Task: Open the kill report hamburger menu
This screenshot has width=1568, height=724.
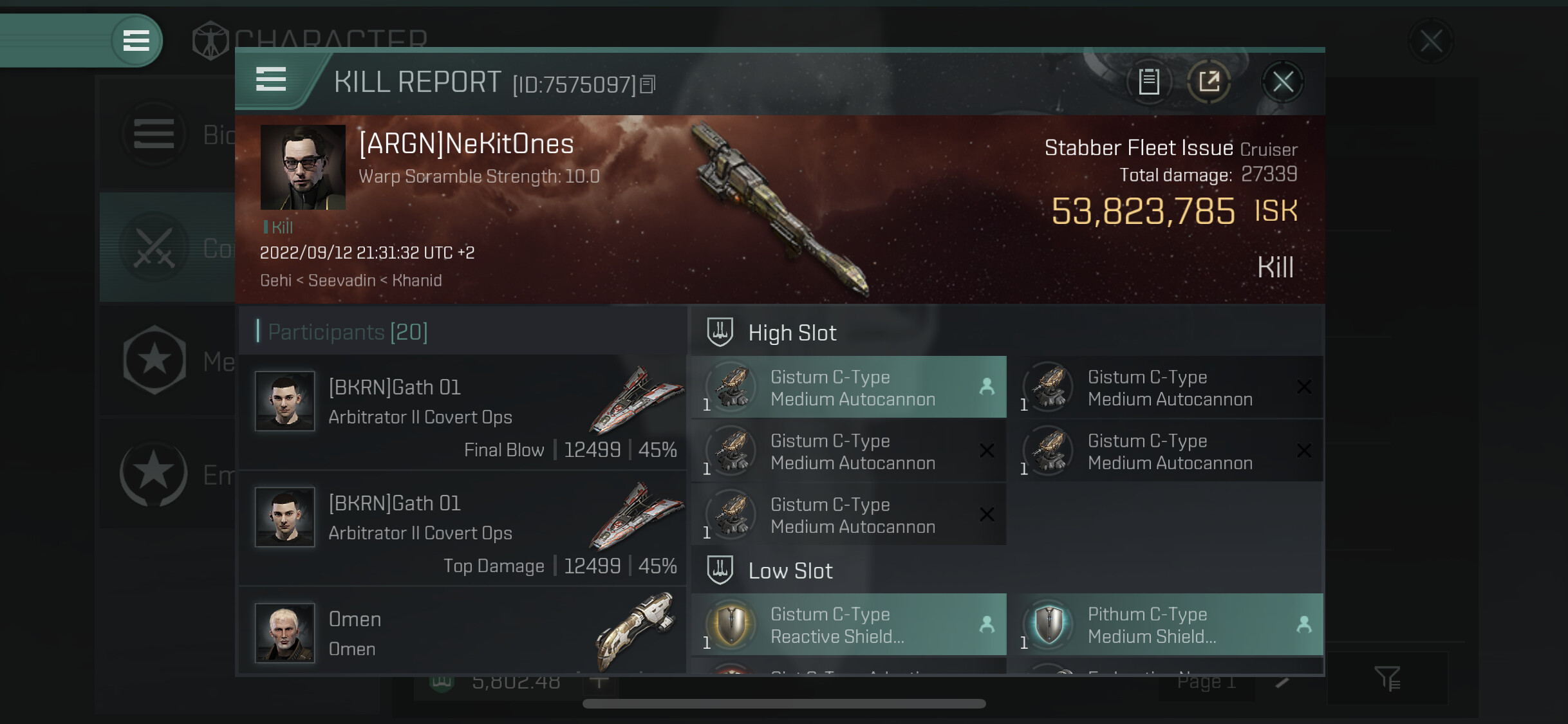Action: (271, 80)
